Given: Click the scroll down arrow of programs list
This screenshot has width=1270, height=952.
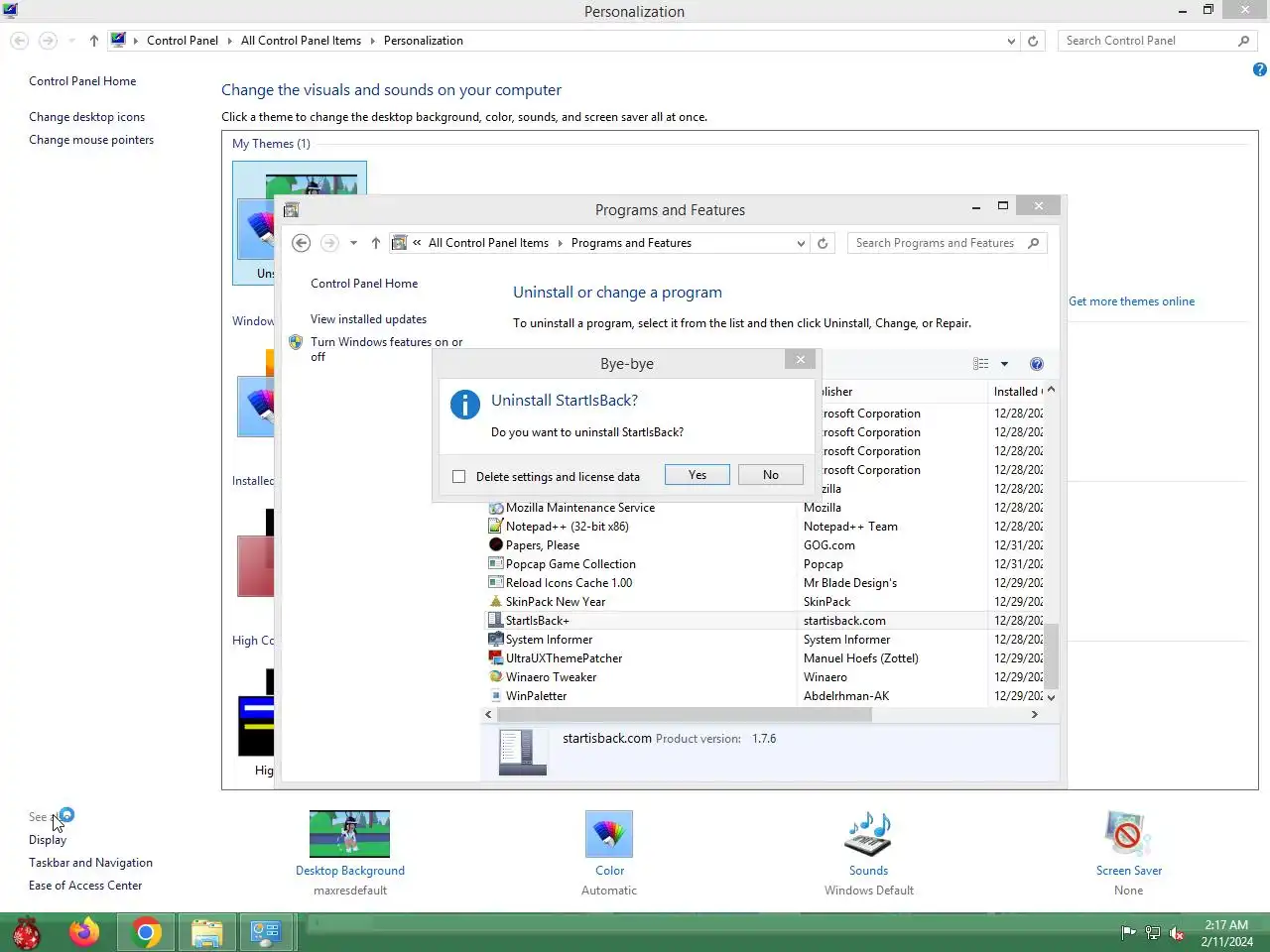Looking at the screenshot, I should [1052, 697].
